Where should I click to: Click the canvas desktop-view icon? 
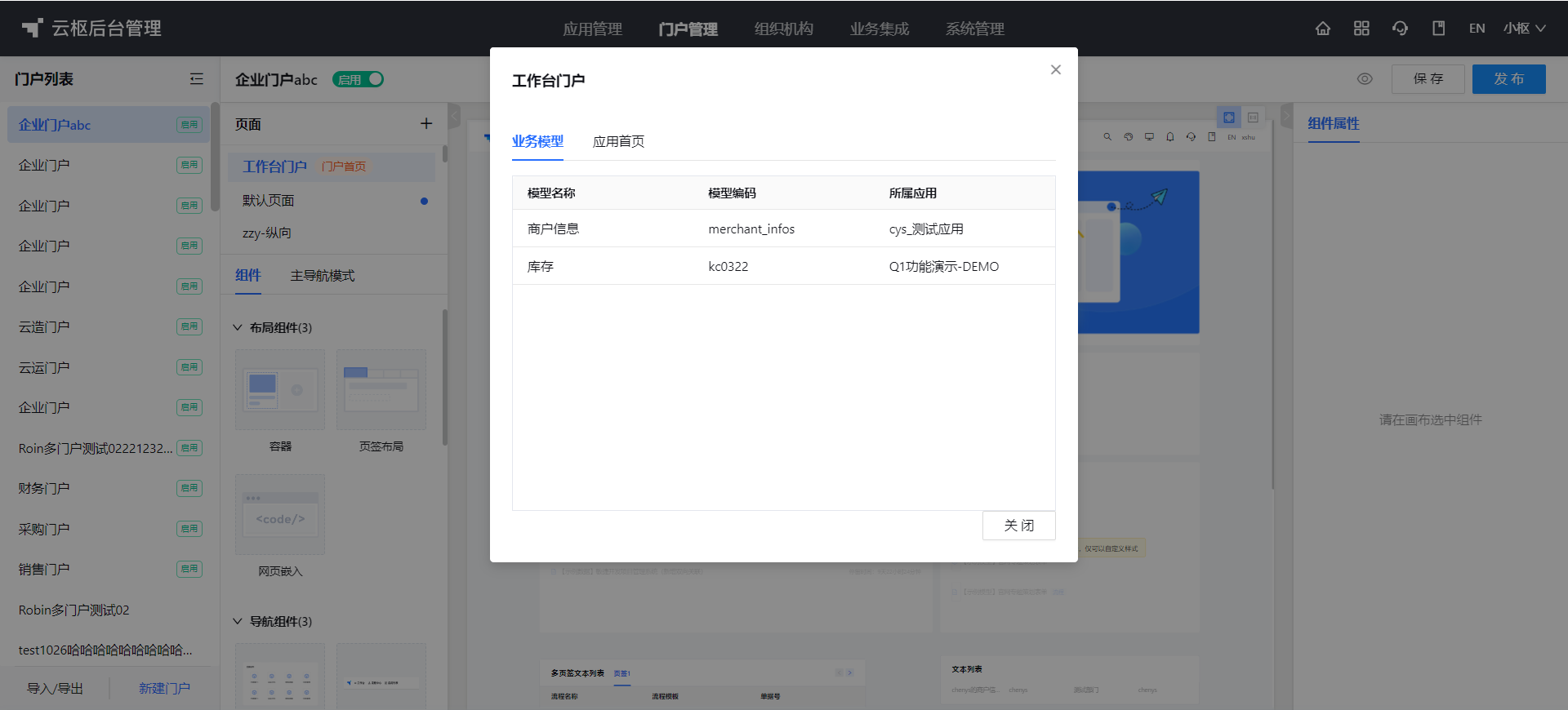point(1229,118)
